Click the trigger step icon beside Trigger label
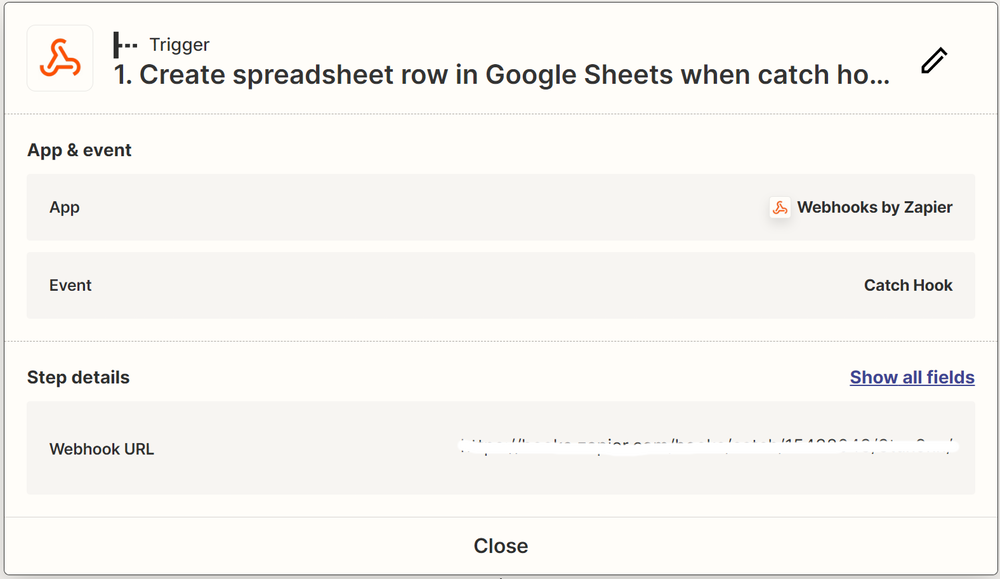Screen dimensions: 1000x579 (125, 44)
